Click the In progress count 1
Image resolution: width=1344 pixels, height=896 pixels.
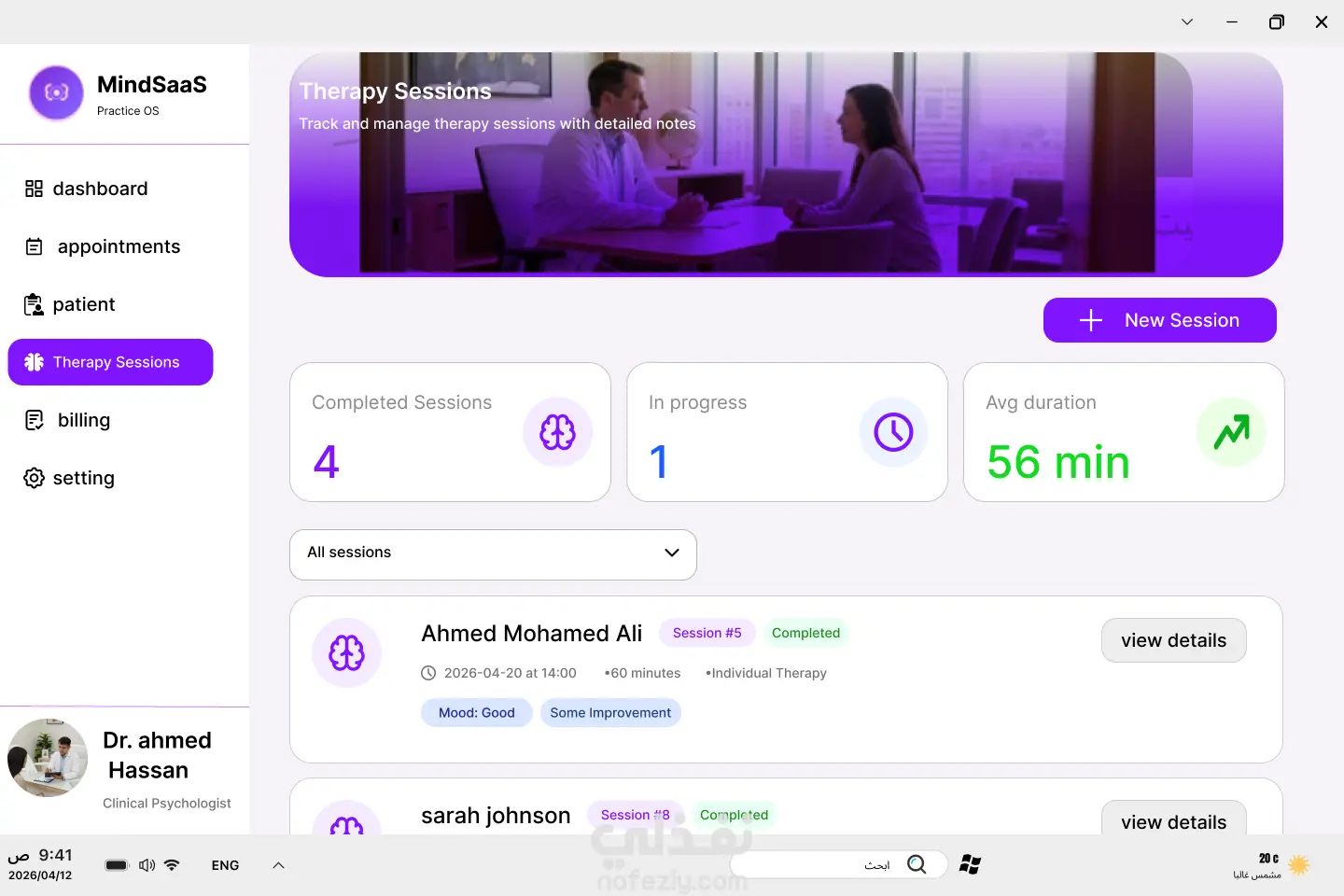click(659, 462)
